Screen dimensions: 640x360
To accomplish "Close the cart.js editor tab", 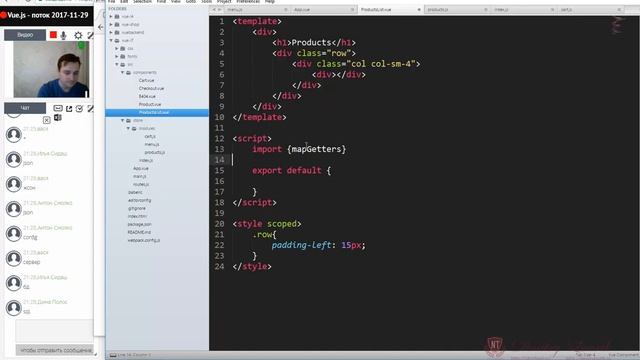I will point(619,9).
